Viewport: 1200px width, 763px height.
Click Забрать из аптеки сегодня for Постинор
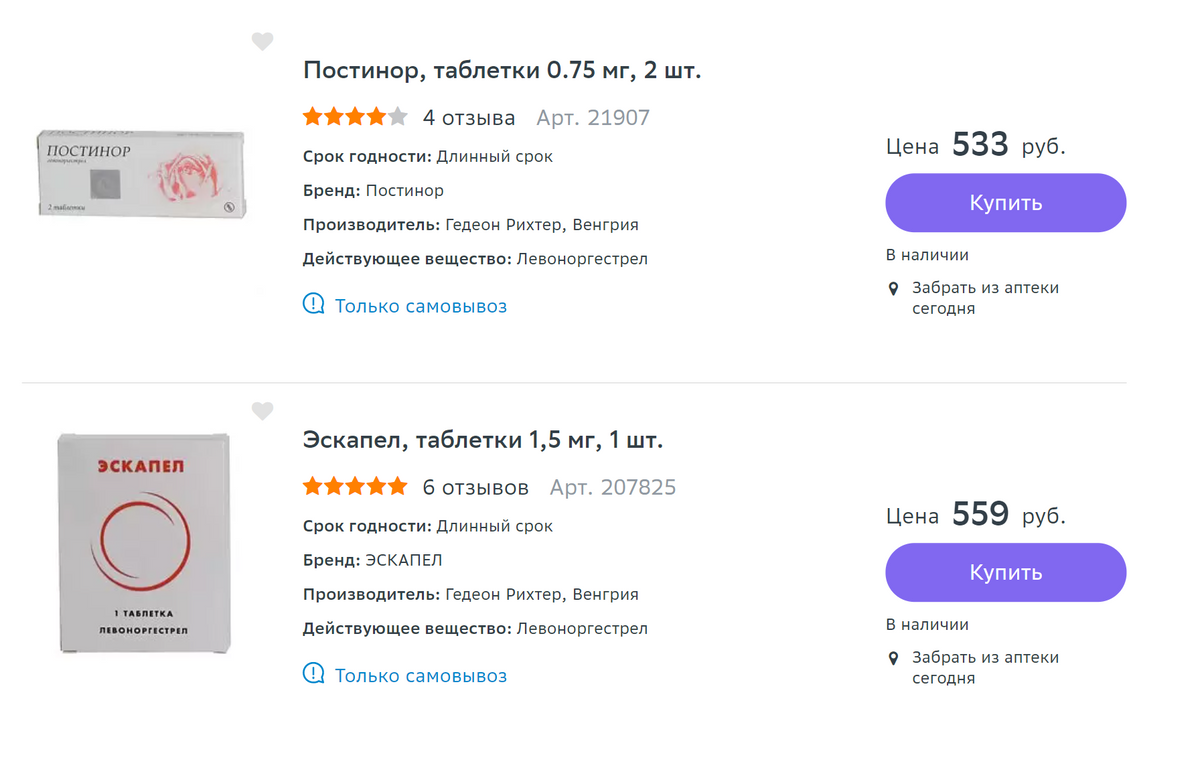tap(985, 298)
